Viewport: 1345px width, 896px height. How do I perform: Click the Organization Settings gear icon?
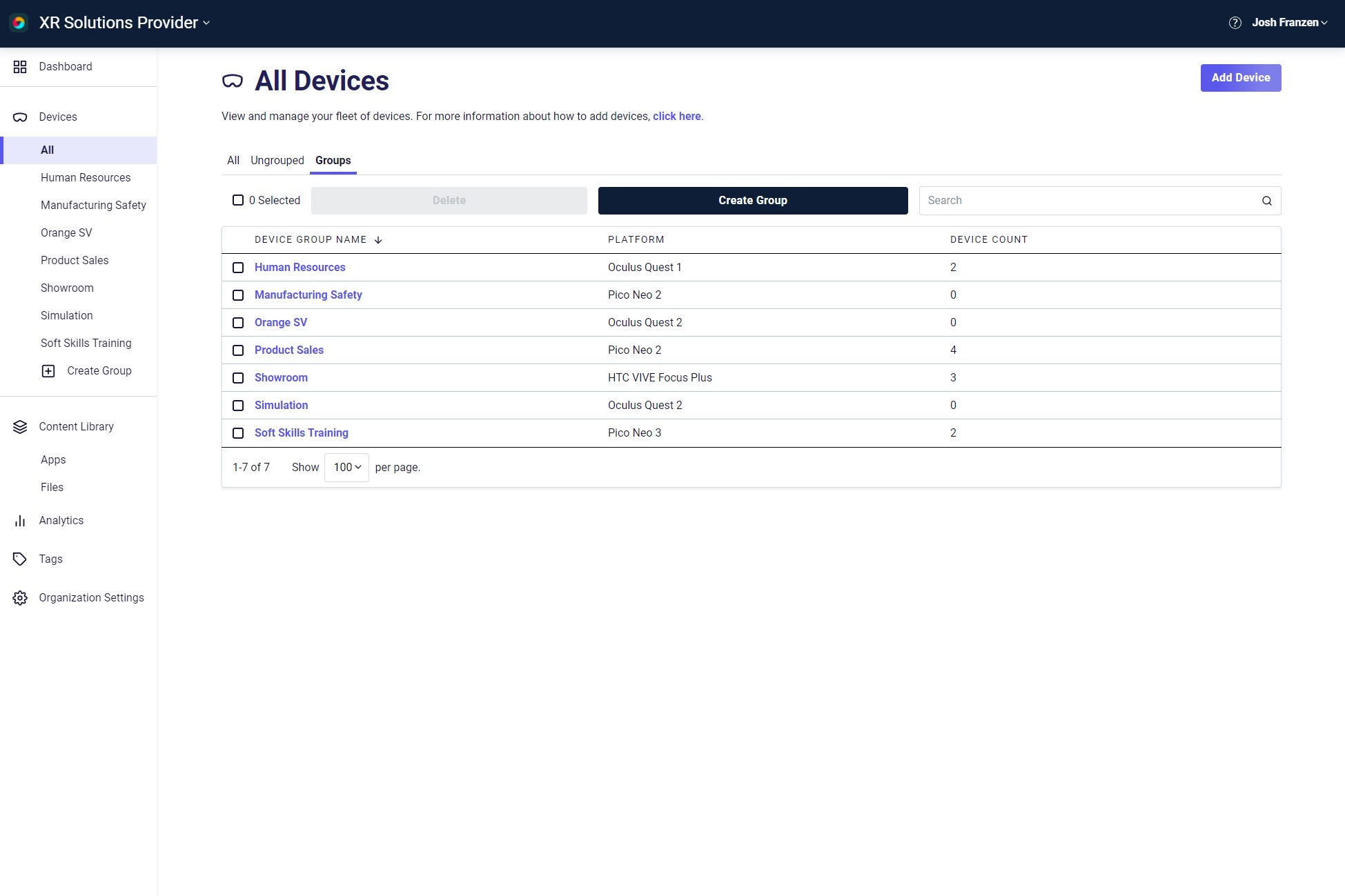tap(19, 598)
